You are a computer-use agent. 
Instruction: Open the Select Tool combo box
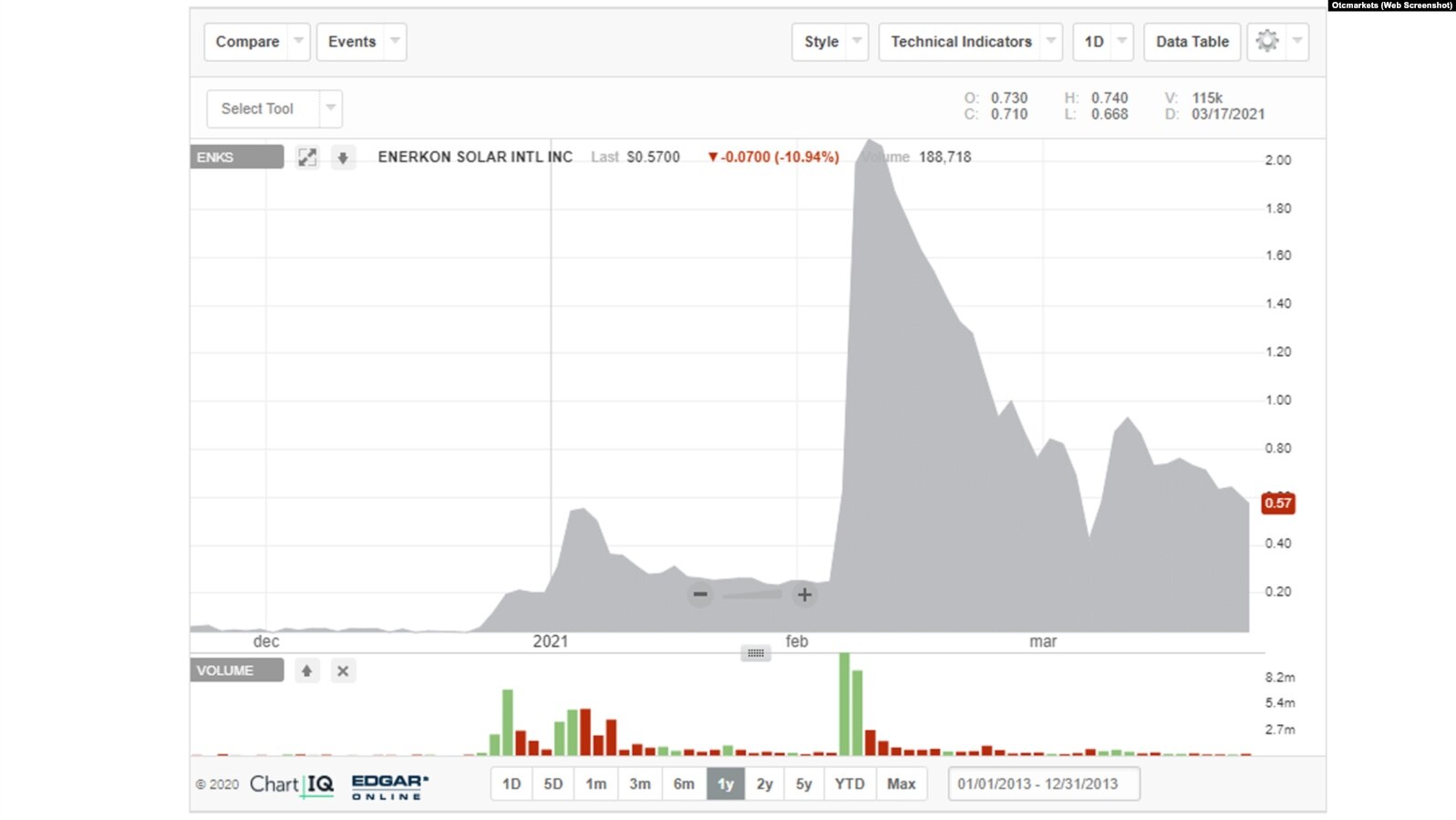(x=274, y=109)
